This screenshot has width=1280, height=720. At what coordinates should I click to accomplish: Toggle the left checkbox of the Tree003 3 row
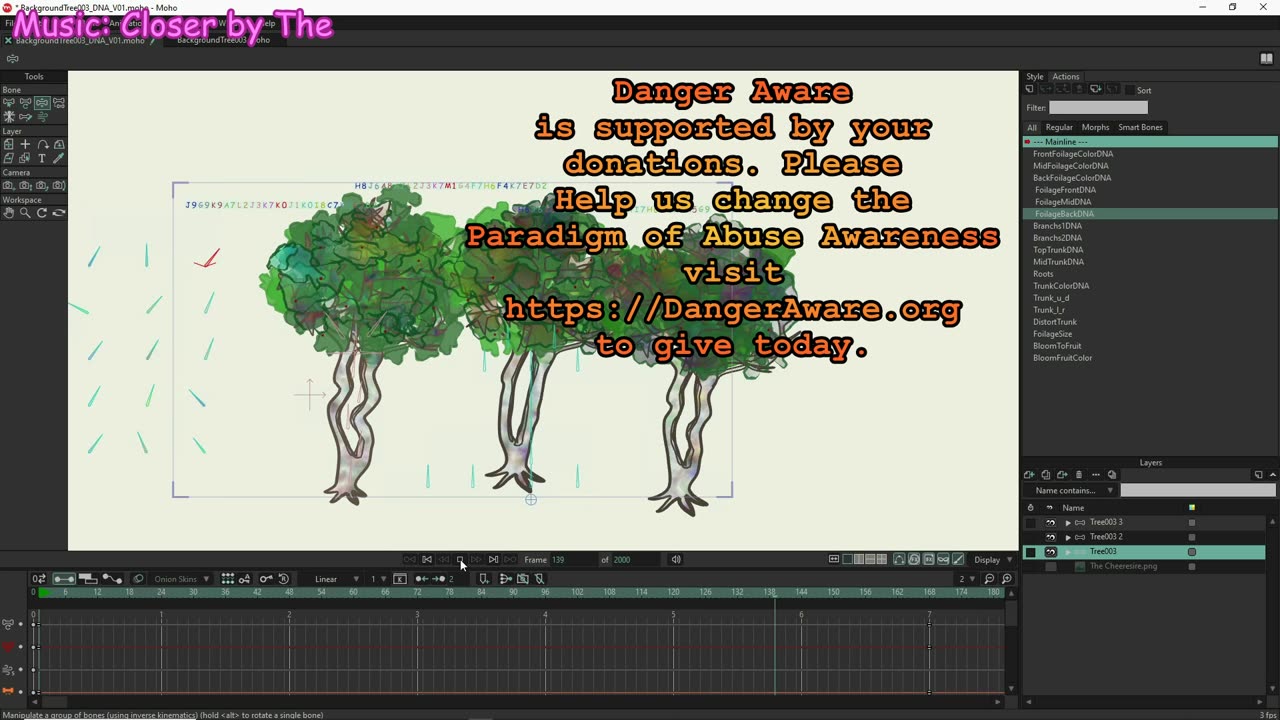(1030, 522)
